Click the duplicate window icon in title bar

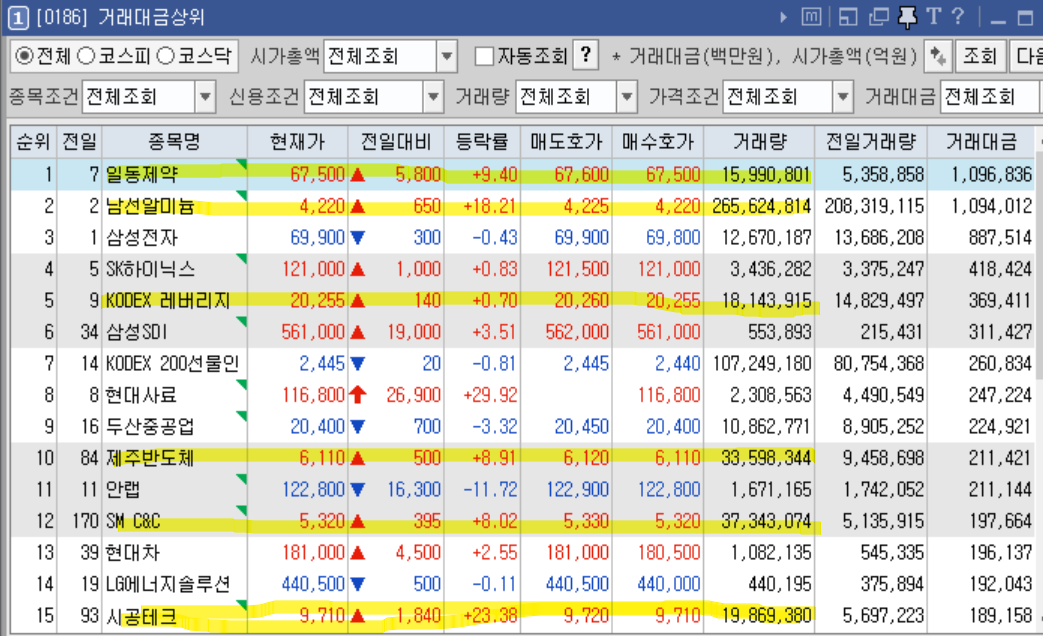point(879,17)
